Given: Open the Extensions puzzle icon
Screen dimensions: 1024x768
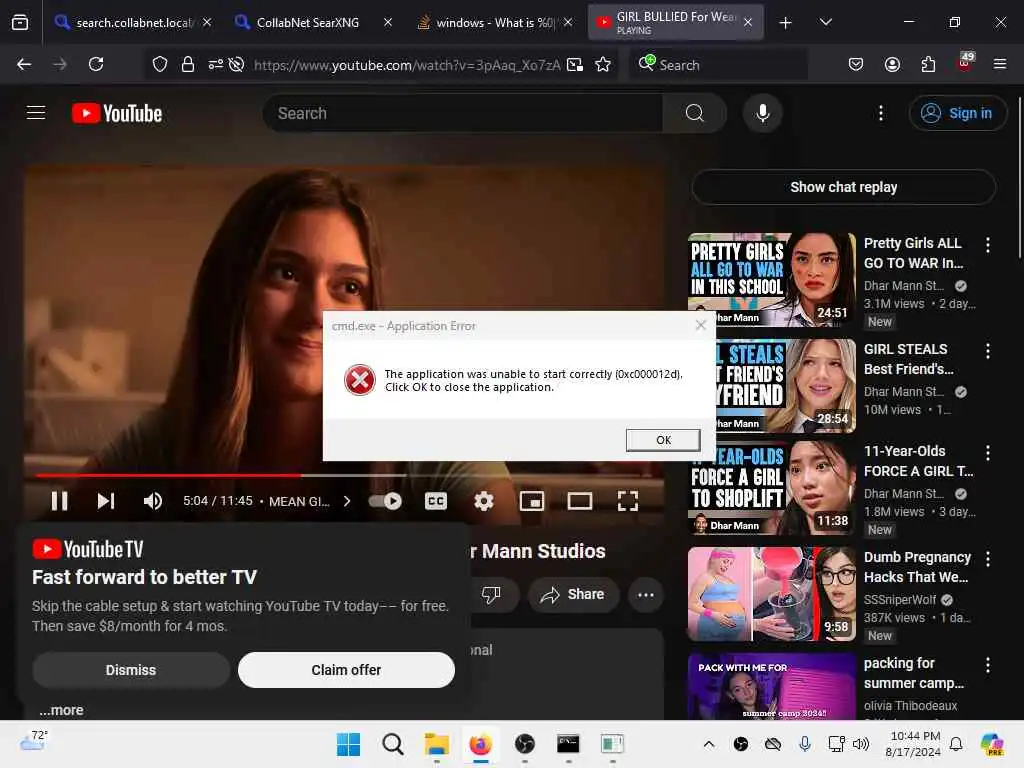Looking at the screenshot, I should (x=928, y=64).
